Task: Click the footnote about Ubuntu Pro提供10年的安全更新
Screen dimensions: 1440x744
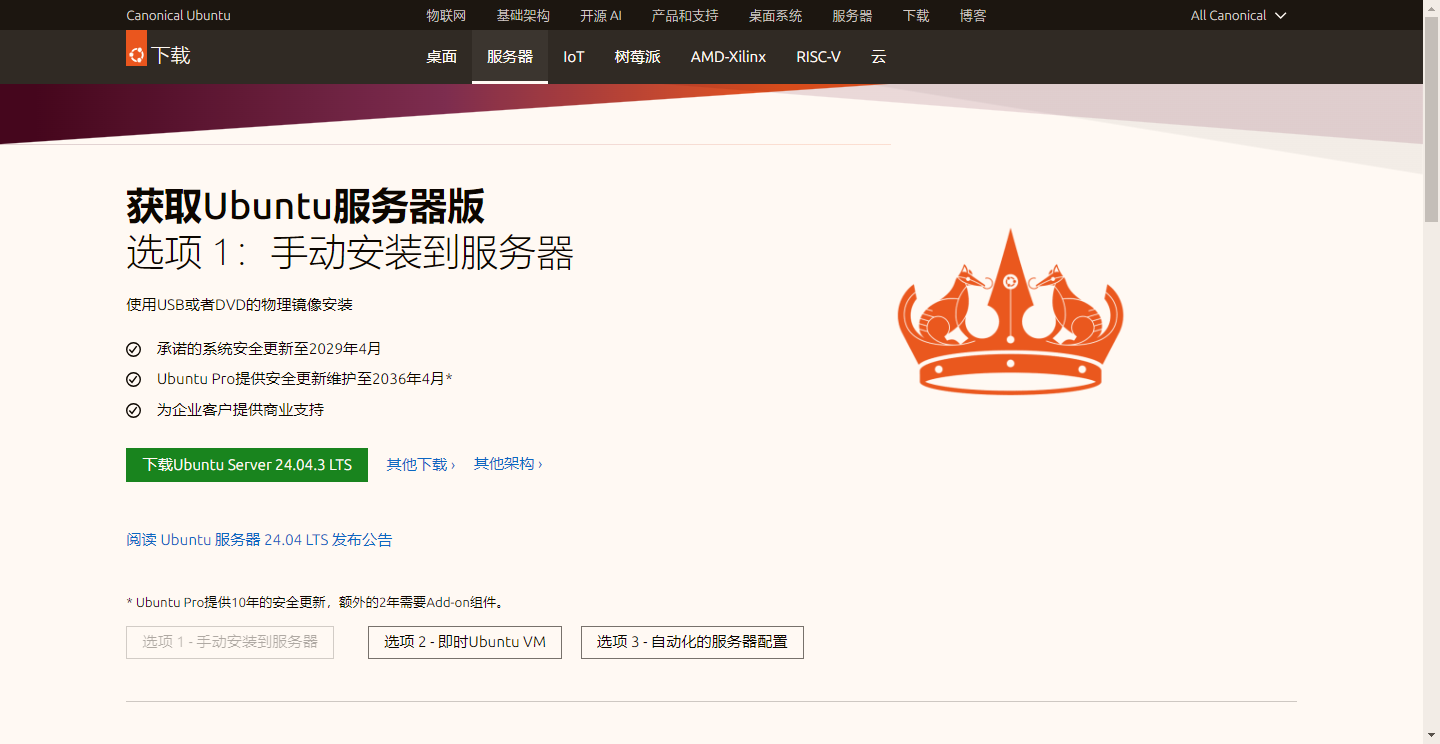Action: tap(316, 603)
